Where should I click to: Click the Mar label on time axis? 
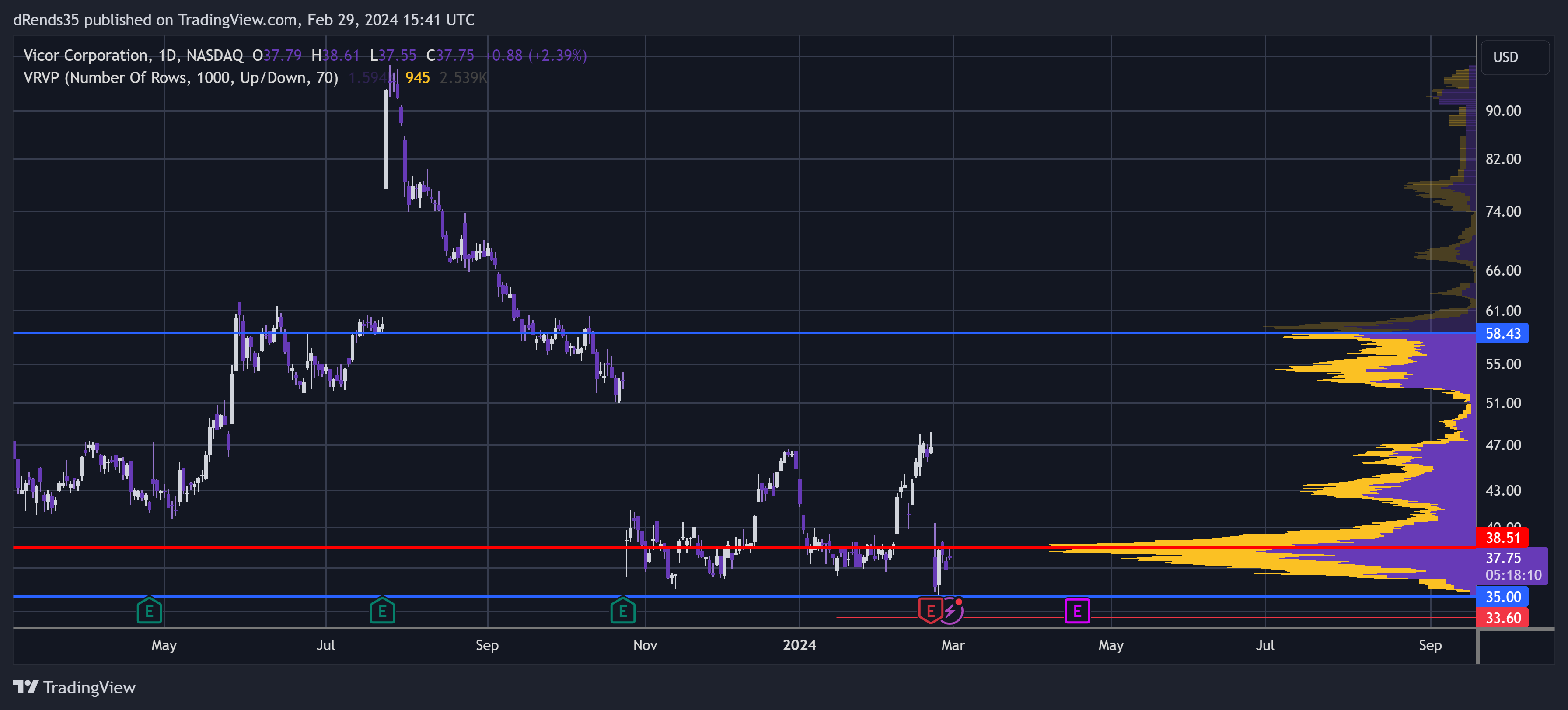[x=953, y=645]
